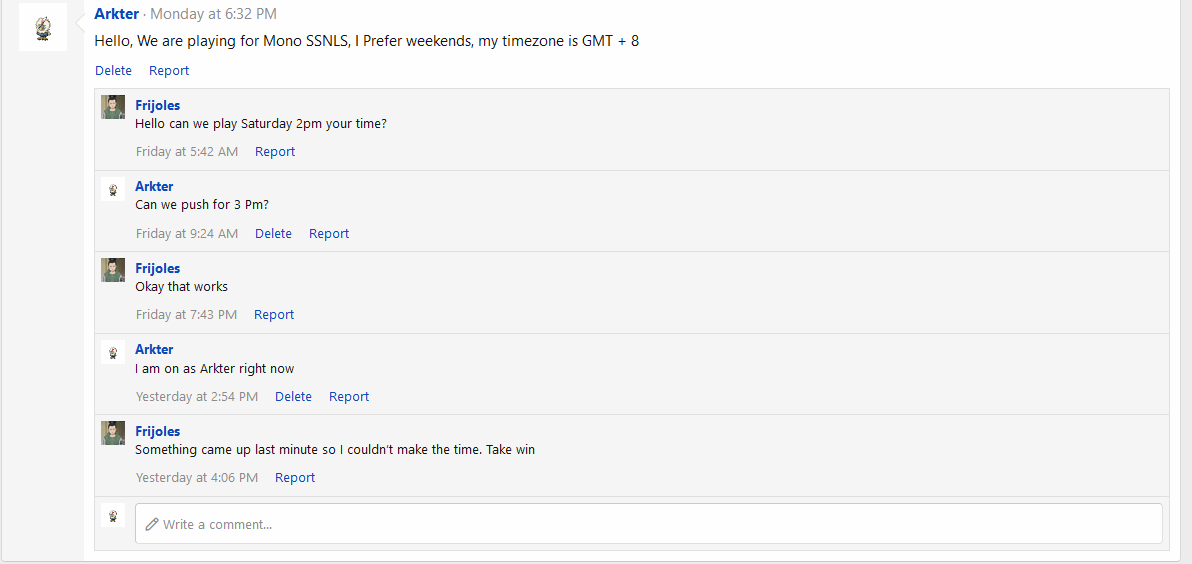Report the "I am on as Arkter" comment
The width and height of the screenshot is (1192, 564).
349,397
